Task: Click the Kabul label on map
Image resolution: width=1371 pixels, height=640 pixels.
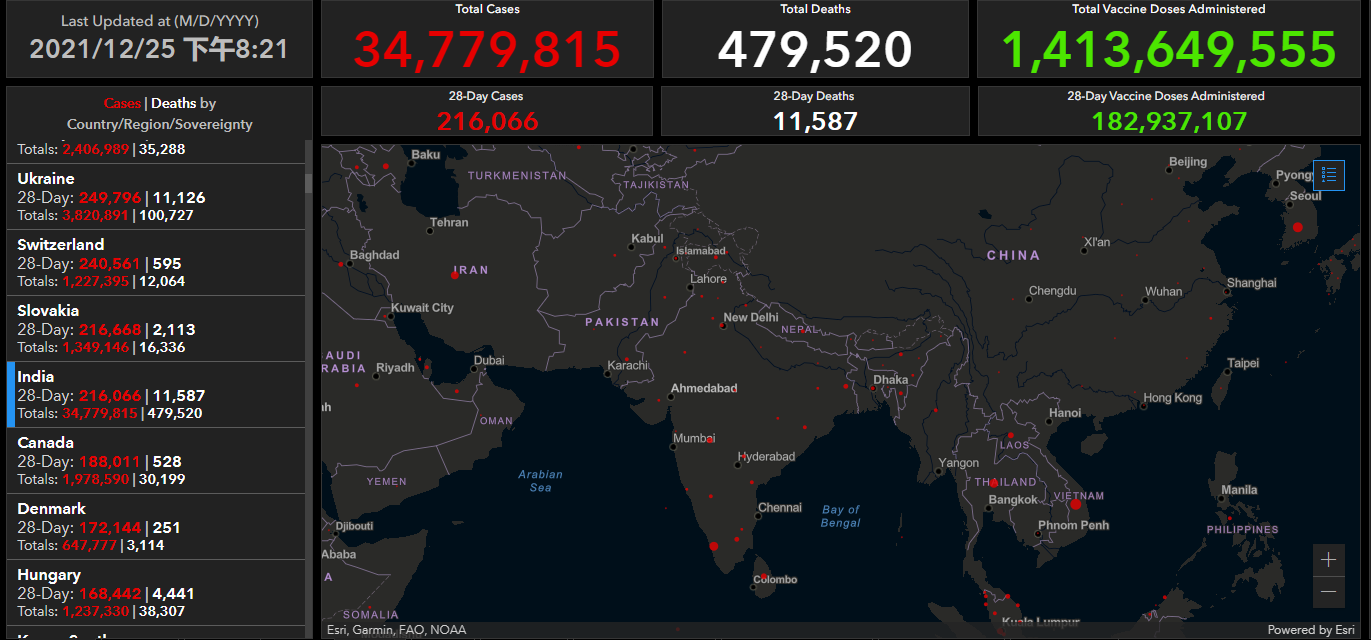Action: point(647,240)
